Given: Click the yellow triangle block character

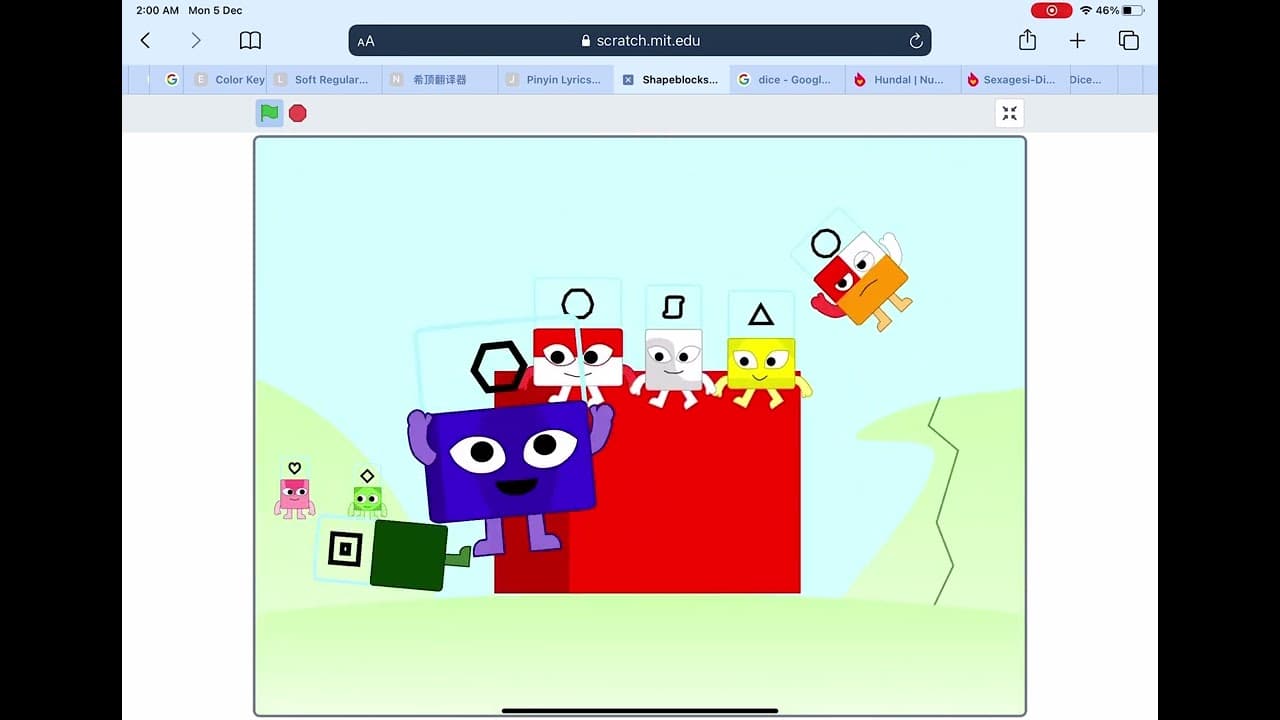Looking at the screenshot, I should [762, 371].
